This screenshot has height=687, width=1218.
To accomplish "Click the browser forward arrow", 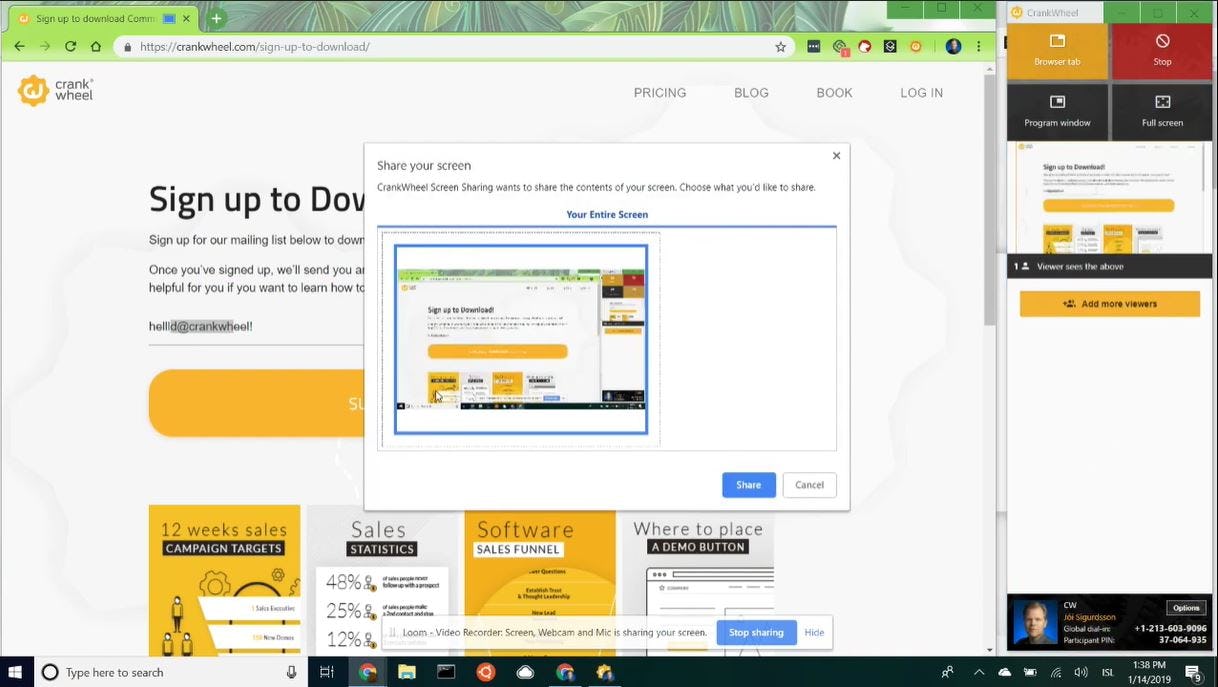I will pyautogui.click(x=44, y=46).
